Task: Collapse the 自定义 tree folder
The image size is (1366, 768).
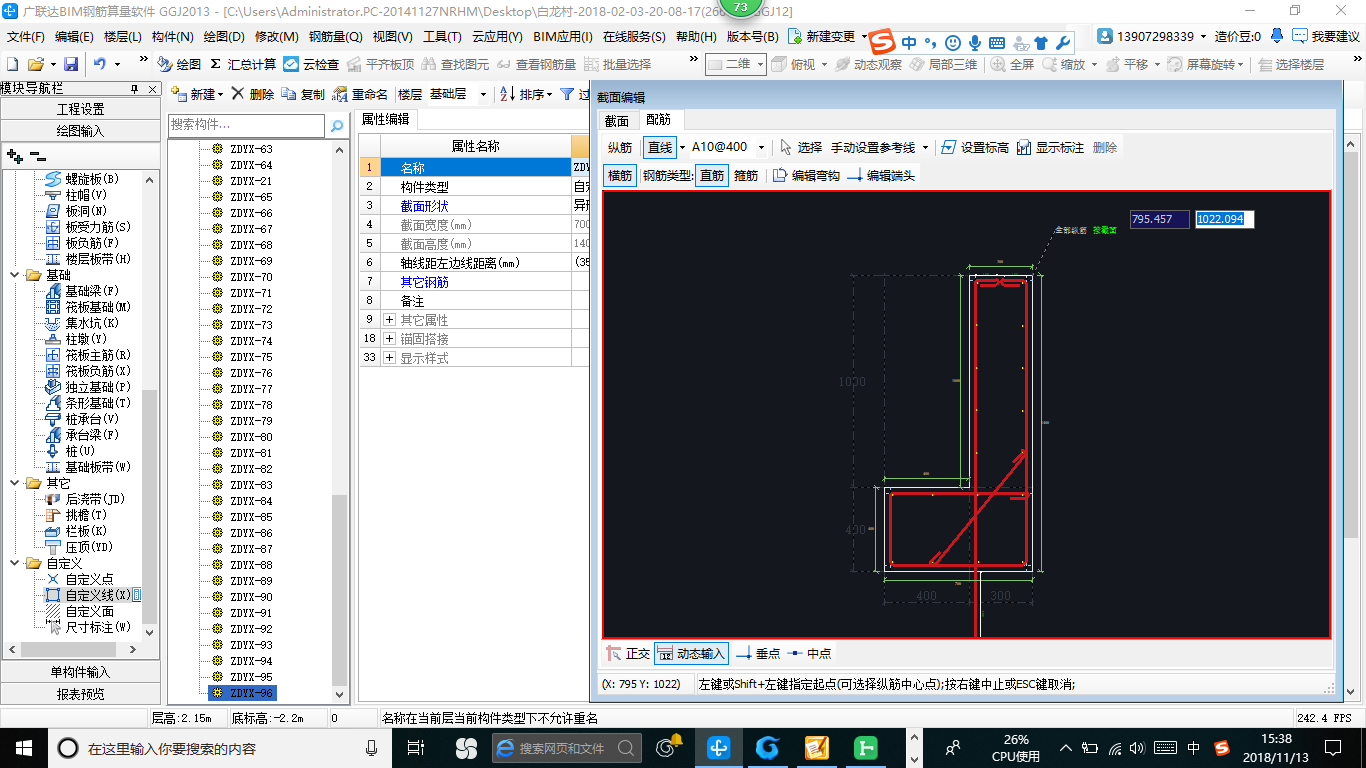Action: [x=15, y=563]
